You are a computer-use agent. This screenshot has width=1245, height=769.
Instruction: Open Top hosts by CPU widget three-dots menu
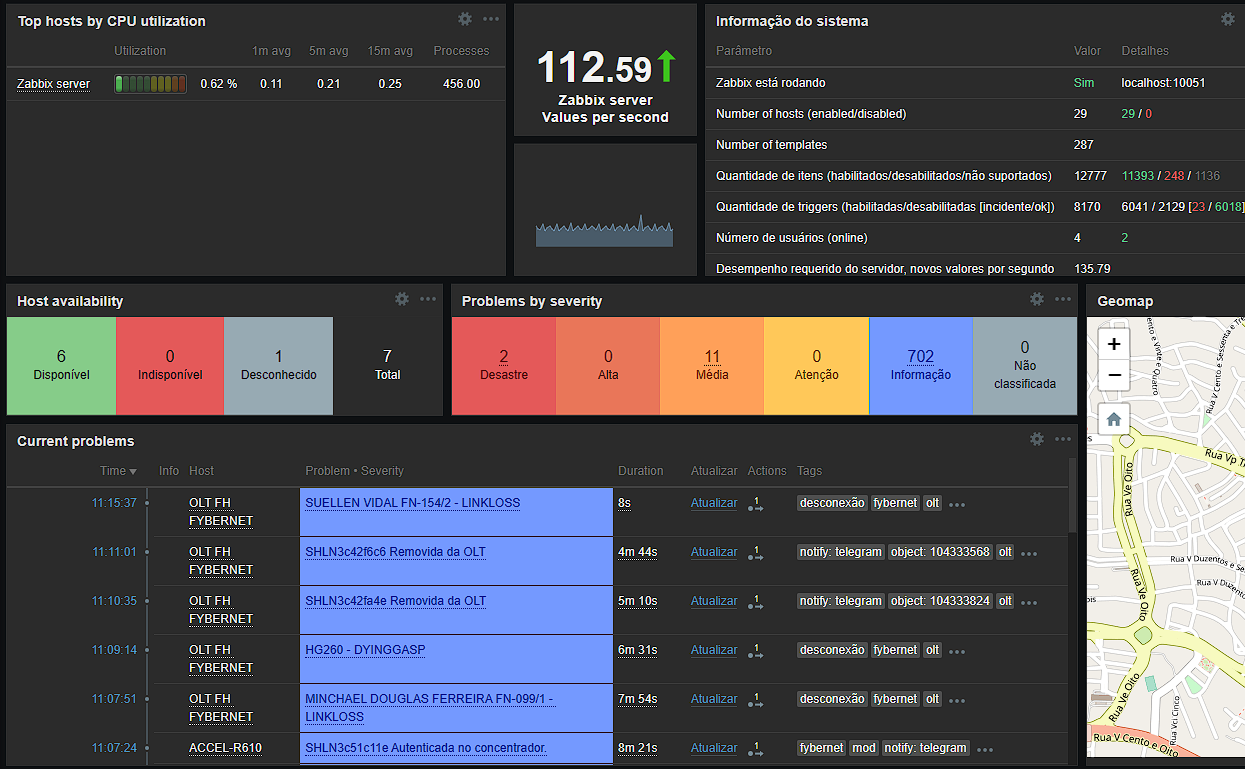[x=491, y=19]
